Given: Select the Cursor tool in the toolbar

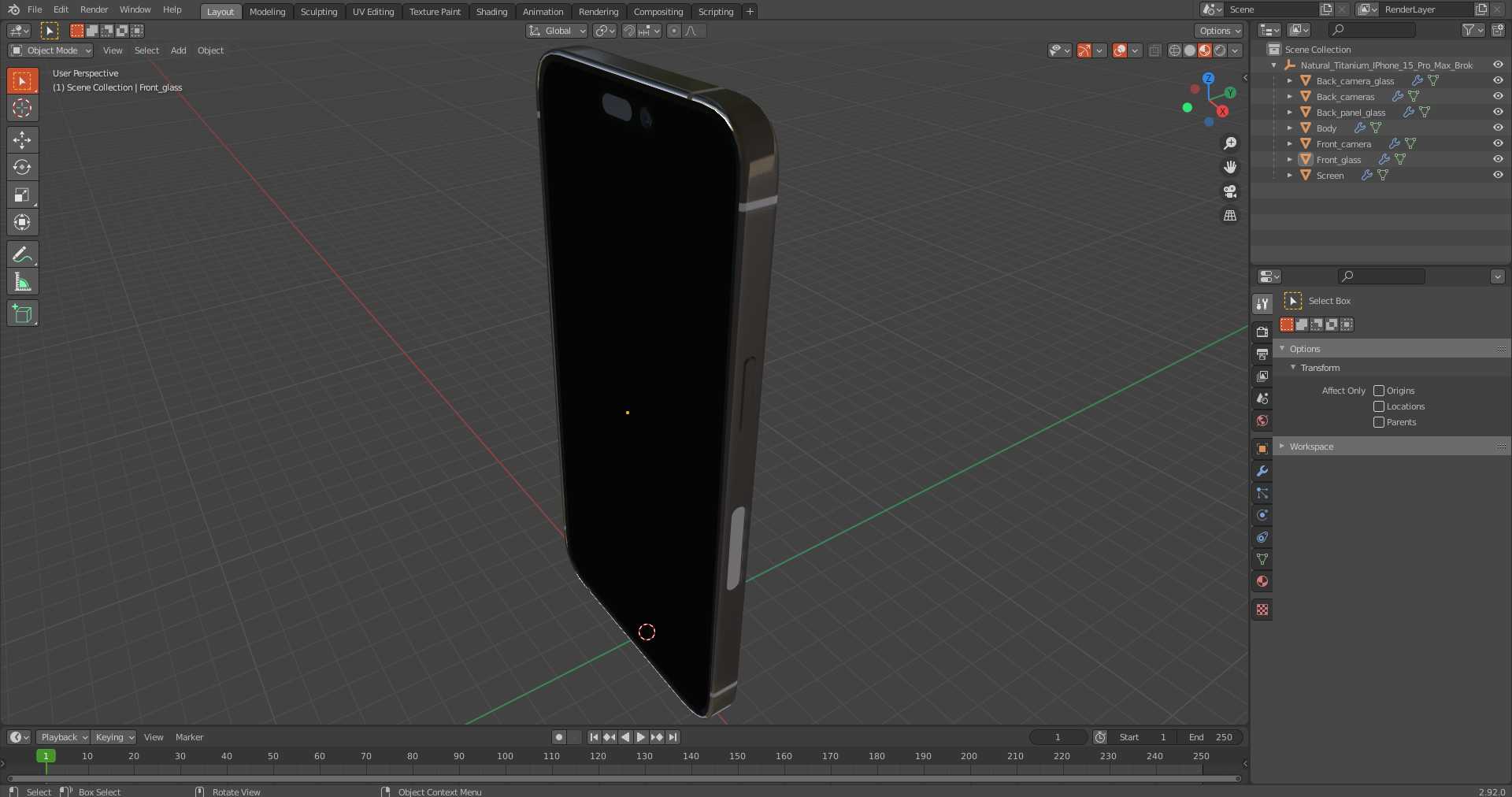Looking at the screenshot, I should click(22, 108).
